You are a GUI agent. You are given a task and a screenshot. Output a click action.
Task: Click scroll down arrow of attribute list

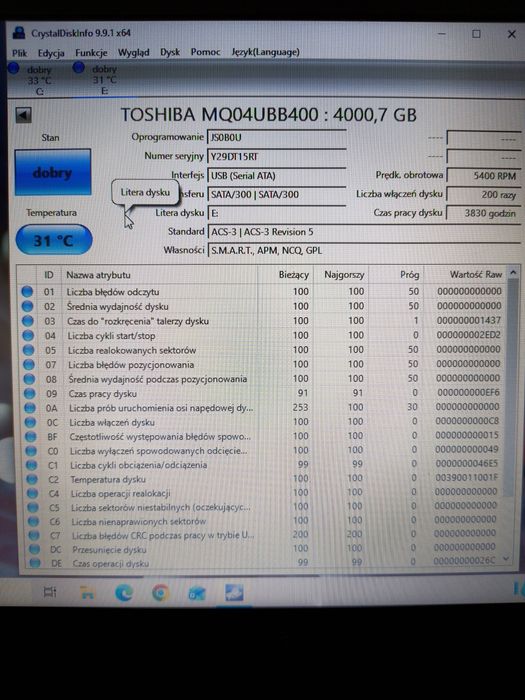point(506,558)
